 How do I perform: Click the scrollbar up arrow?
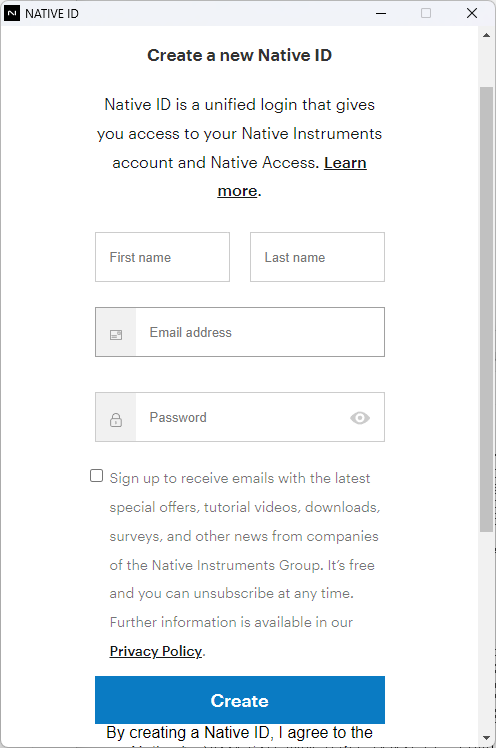tap(486, 35)
